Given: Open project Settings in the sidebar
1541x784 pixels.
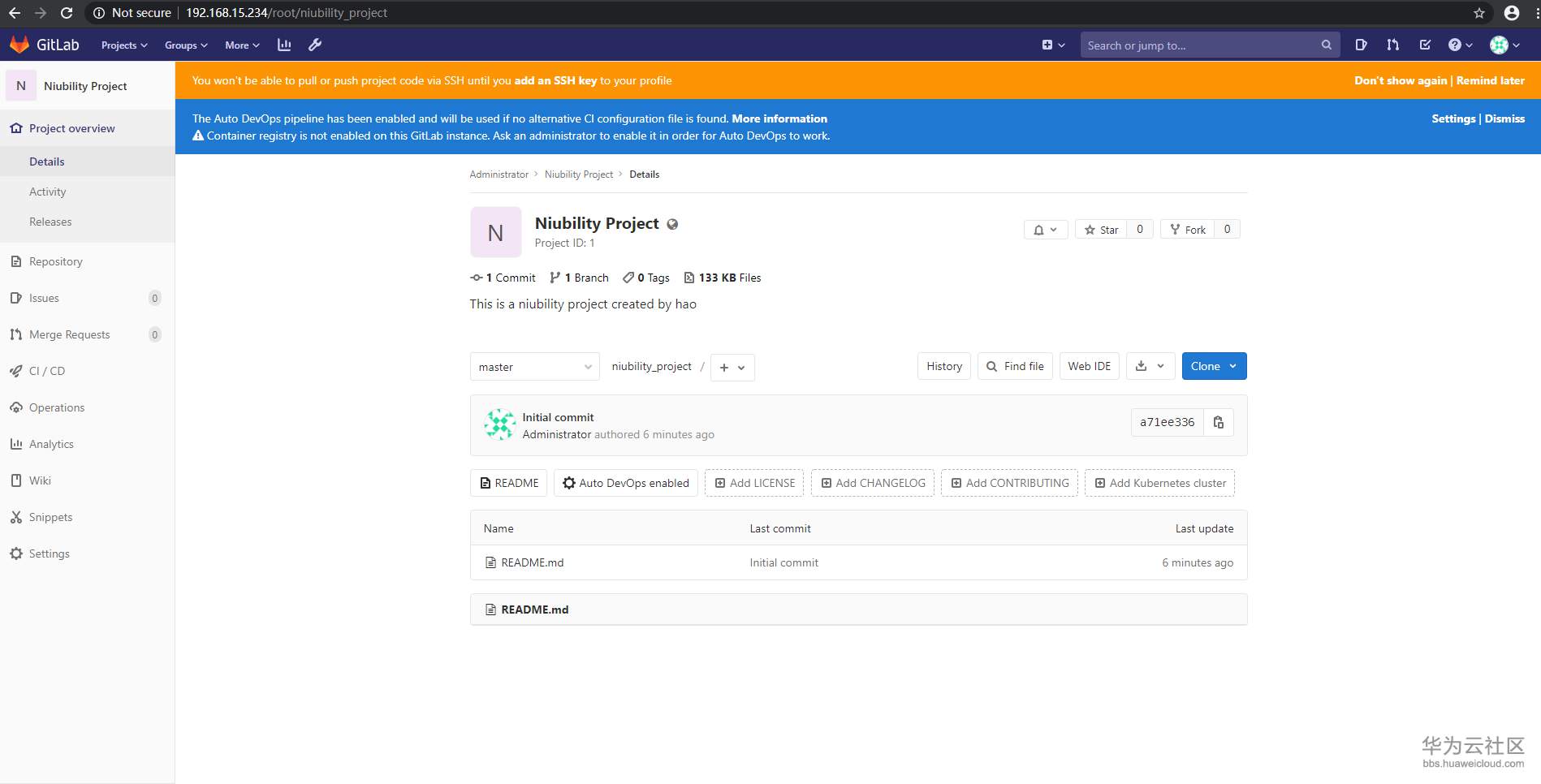Looking at the screenshot, I should pos(87,554).
